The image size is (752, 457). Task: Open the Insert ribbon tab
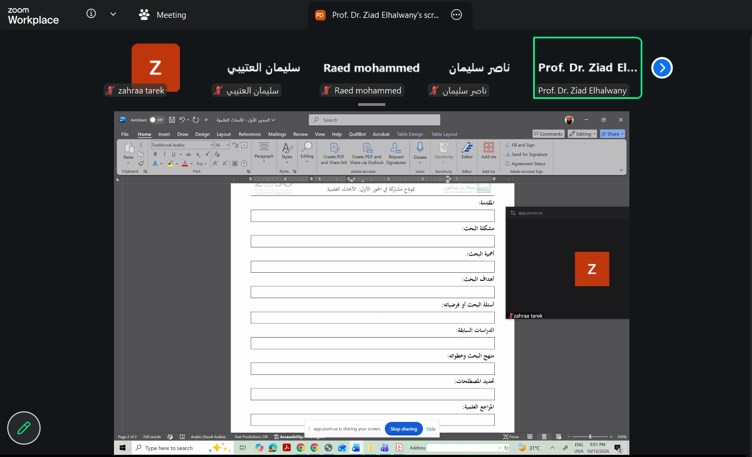(164, 134)
